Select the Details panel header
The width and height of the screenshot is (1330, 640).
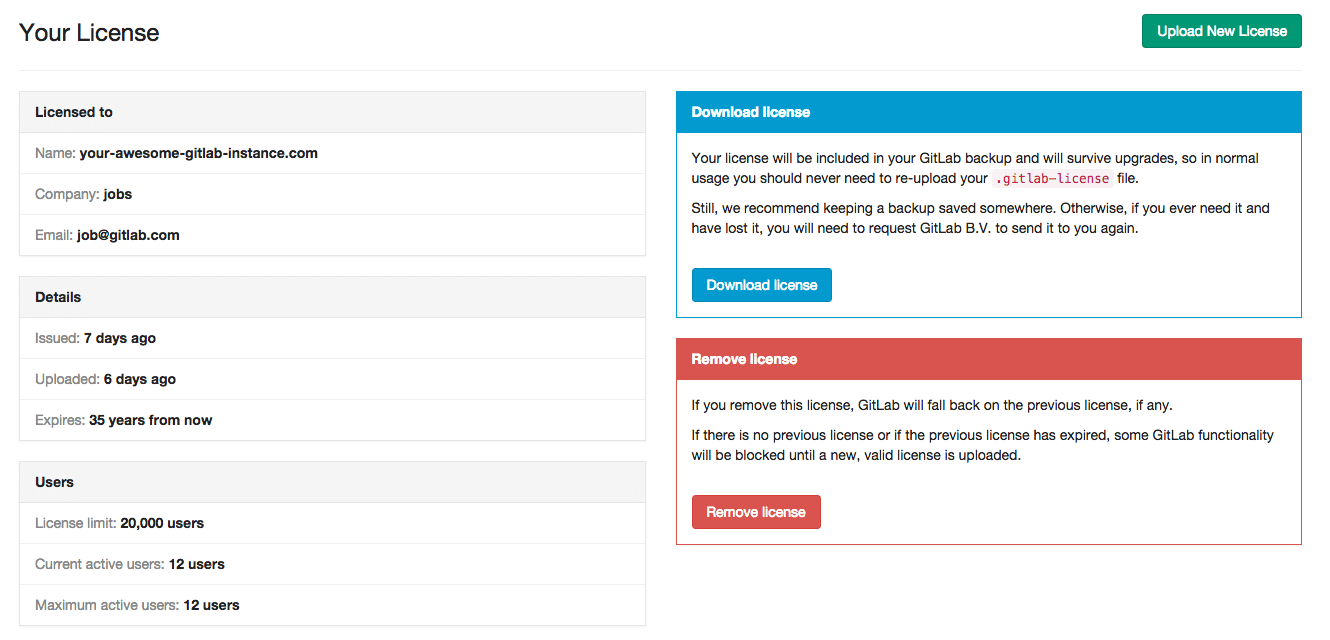pyautogui.click(x=332, y=297)
